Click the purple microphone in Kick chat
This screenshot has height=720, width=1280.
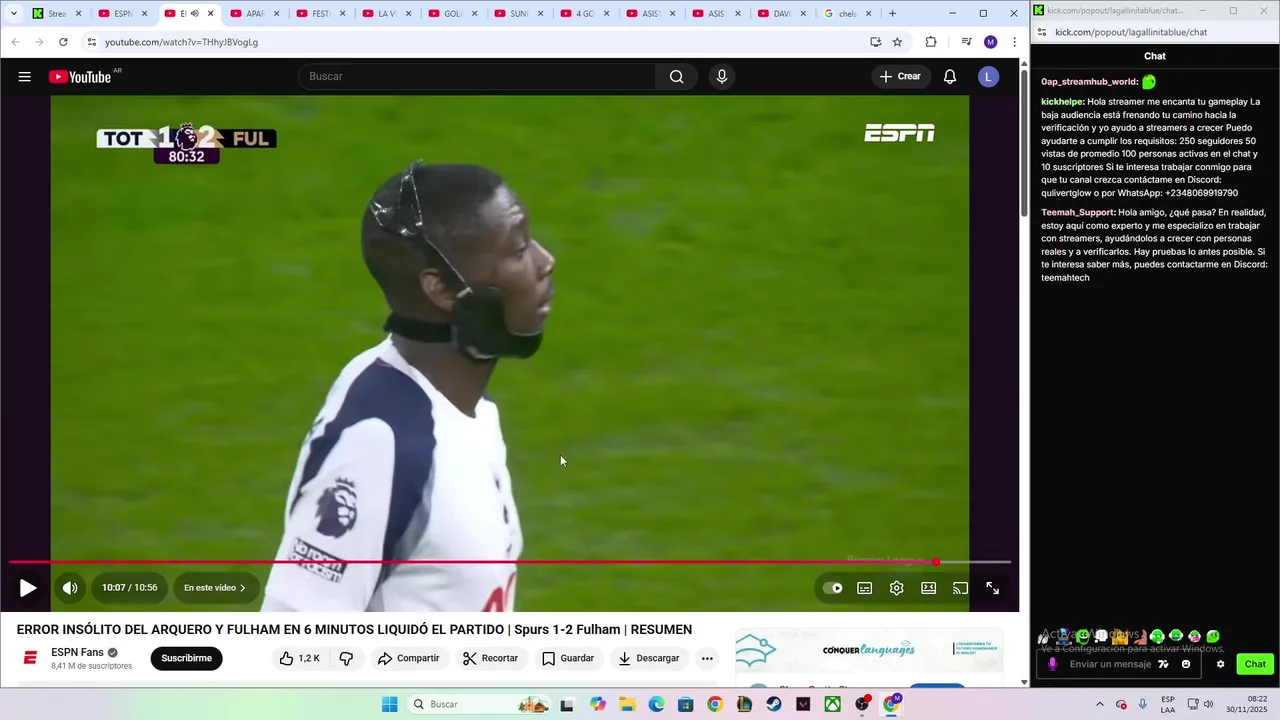pos(1052,664)
